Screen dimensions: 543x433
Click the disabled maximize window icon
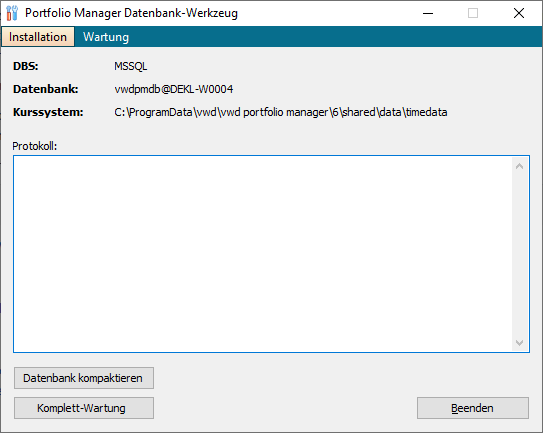(x=473, y=13)
